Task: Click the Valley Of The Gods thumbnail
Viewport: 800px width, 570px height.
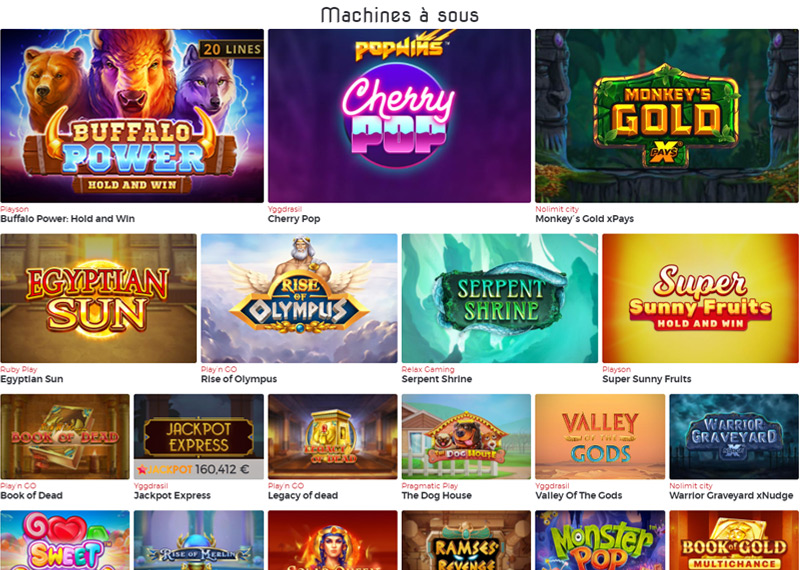Action: click(600, 436)
